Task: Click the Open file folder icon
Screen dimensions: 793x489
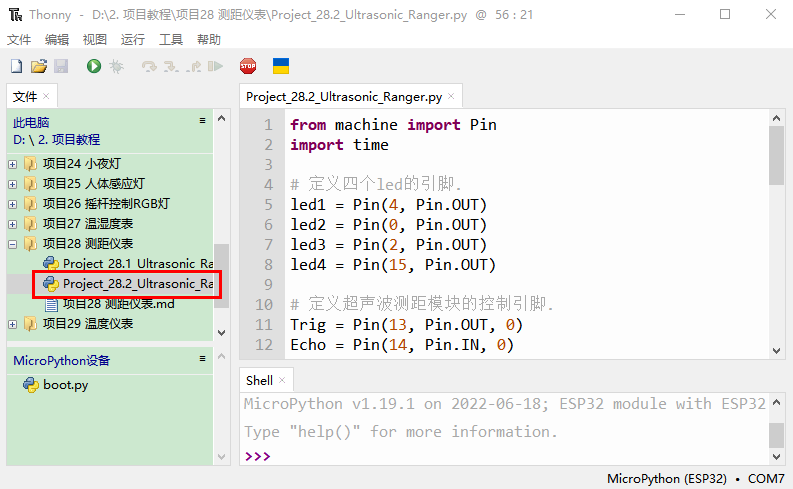Action: (38, 66)
